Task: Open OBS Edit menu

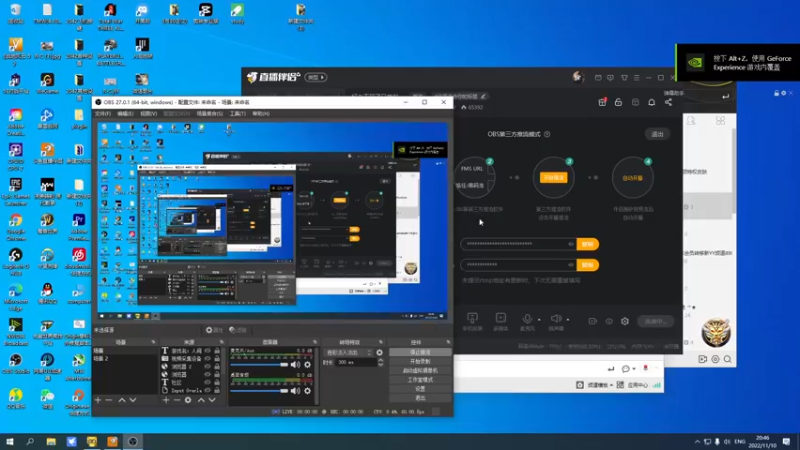Action: coord(125,113)
